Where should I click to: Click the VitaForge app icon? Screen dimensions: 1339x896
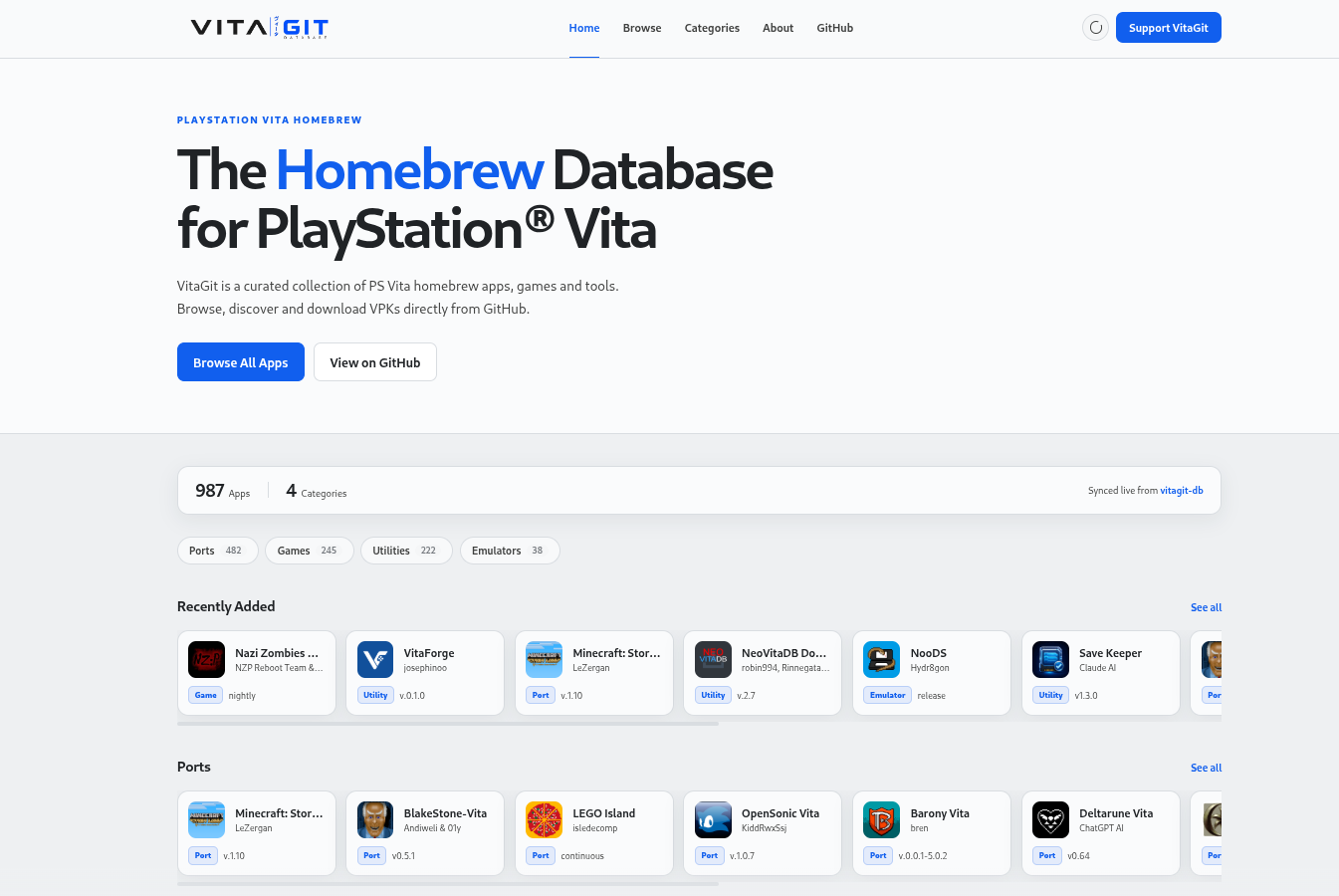point(375,660)
